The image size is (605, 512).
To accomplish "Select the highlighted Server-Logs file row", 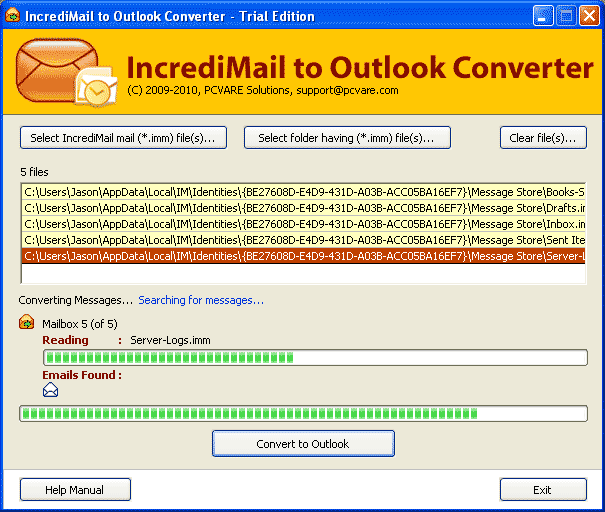I will [x=304, y=256].
